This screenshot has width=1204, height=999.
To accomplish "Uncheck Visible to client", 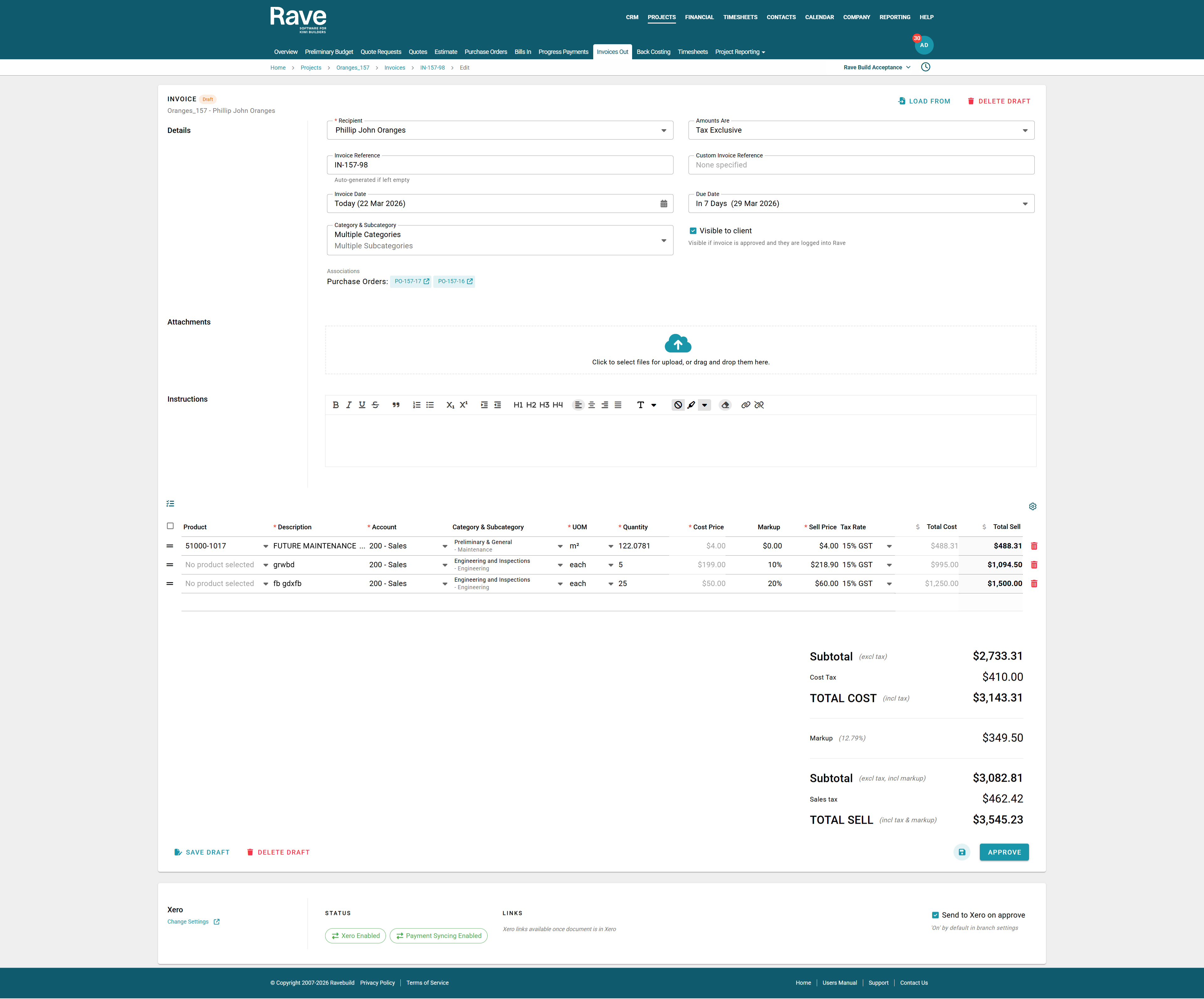I will [x=693, y=230].
